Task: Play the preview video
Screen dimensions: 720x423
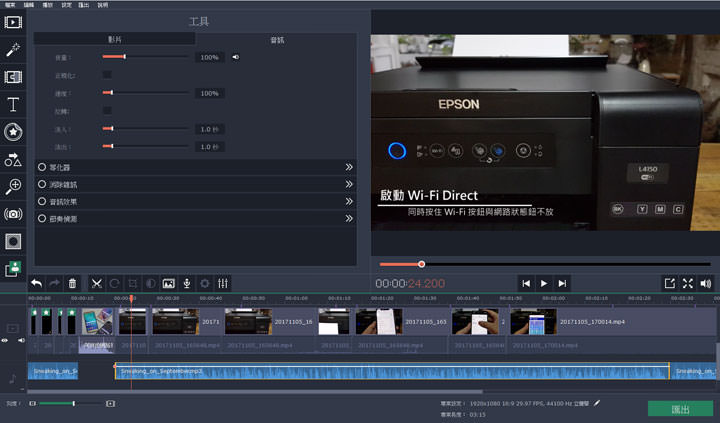Action: (x=544, y=283)
